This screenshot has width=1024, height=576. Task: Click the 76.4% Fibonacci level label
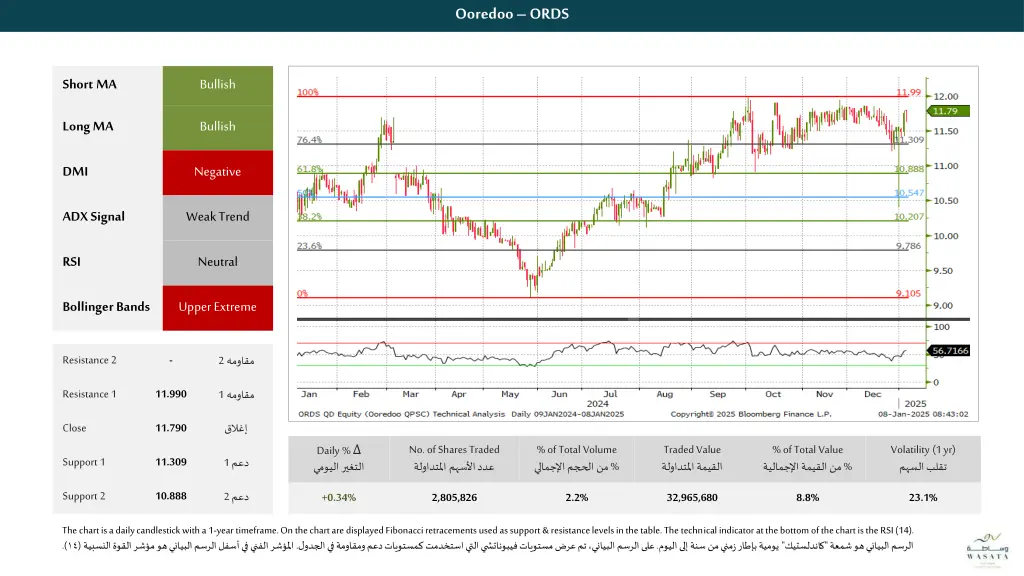[x=309, y=140]
